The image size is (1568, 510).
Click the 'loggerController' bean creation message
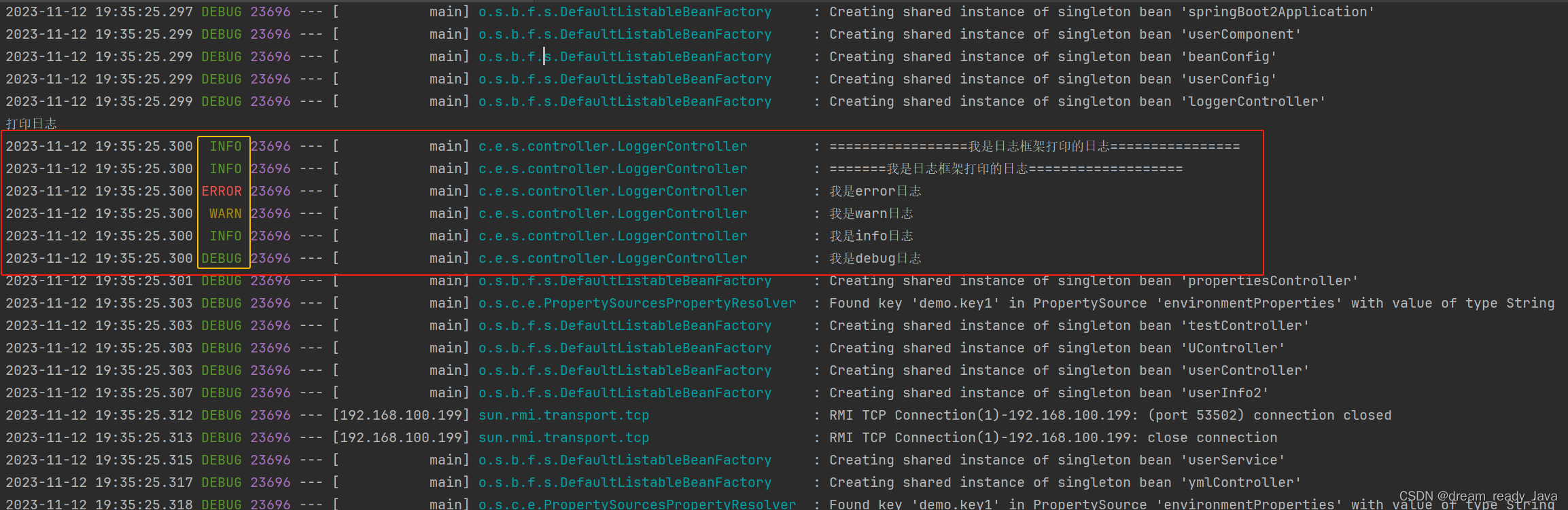[x=1077, y=101]
